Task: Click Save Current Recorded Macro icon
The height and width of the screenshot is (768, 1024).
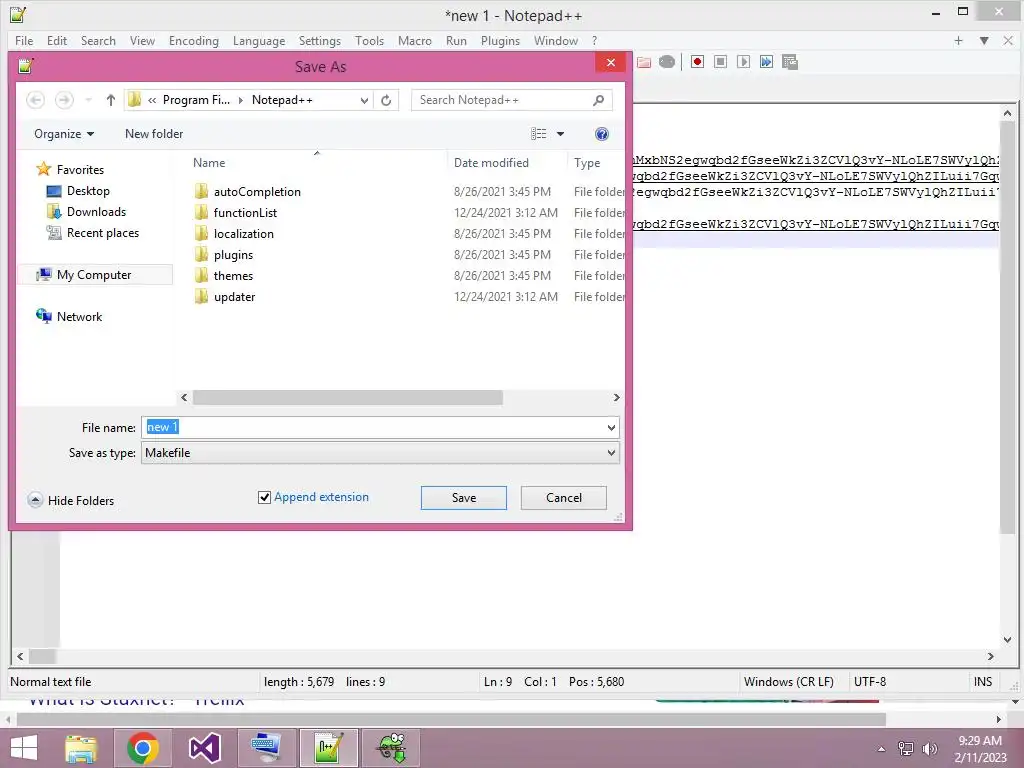Action: (790, 62)
